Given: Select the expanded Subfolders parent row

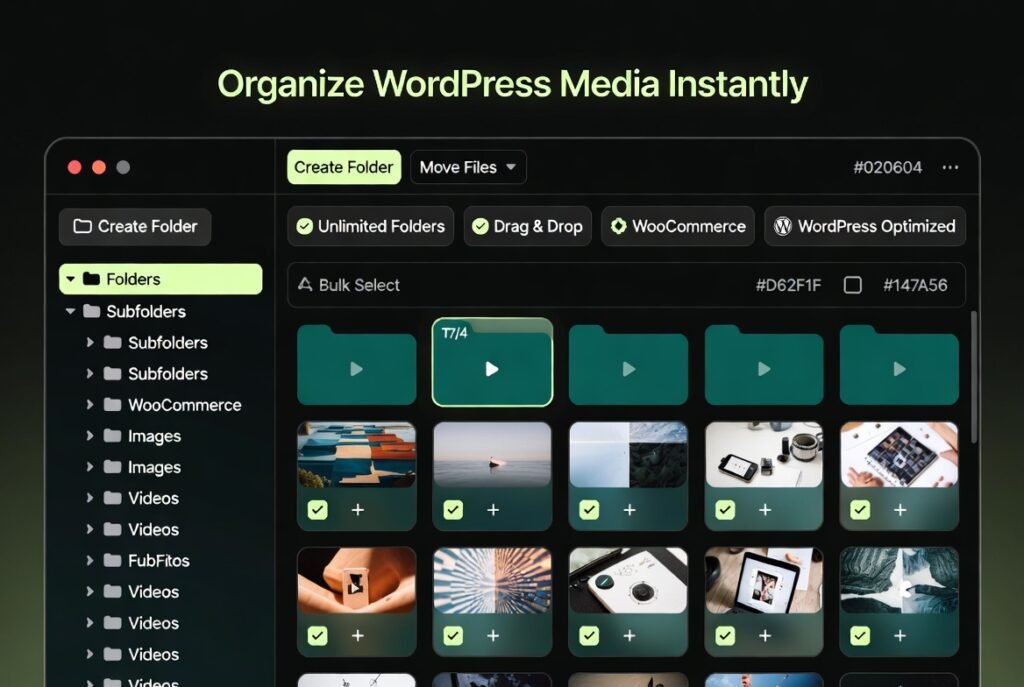Looking at the screenshot, I should pos(161,312).
